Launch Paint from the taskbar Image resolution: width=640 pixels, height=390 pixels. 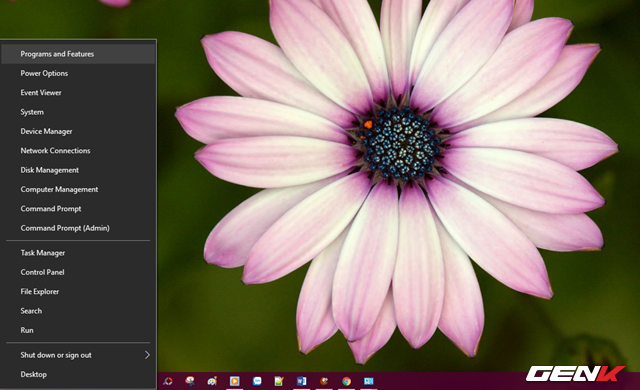click(212, 381)
